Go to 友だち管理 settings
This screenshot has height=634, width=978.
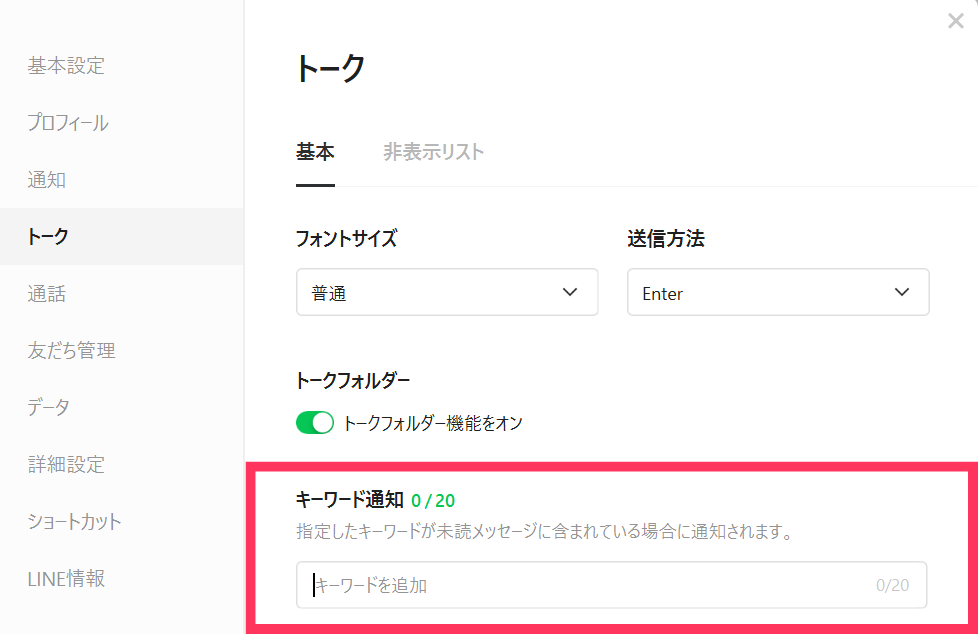(x=72, y=351)
